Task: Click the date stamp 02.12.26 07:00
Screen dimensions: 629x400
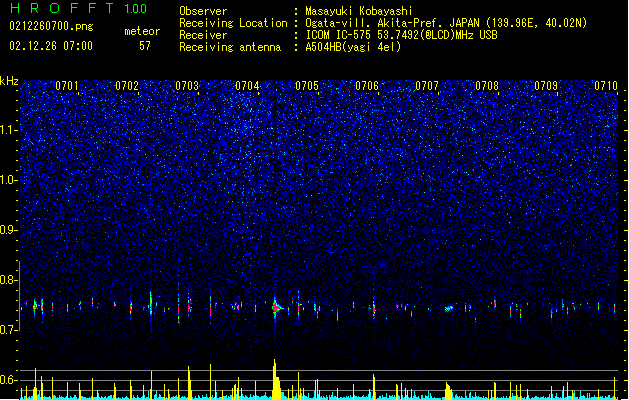Action: pos(51,46)
